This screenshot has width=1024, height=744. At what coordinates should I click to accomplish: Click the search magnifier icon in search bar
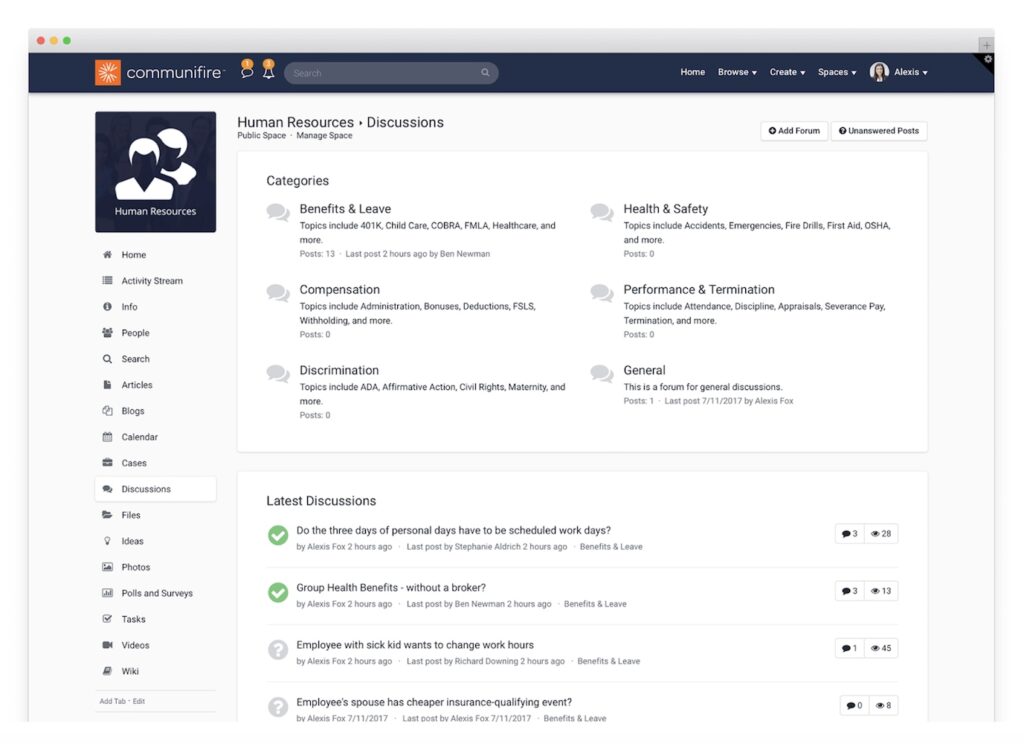(485, 73)
